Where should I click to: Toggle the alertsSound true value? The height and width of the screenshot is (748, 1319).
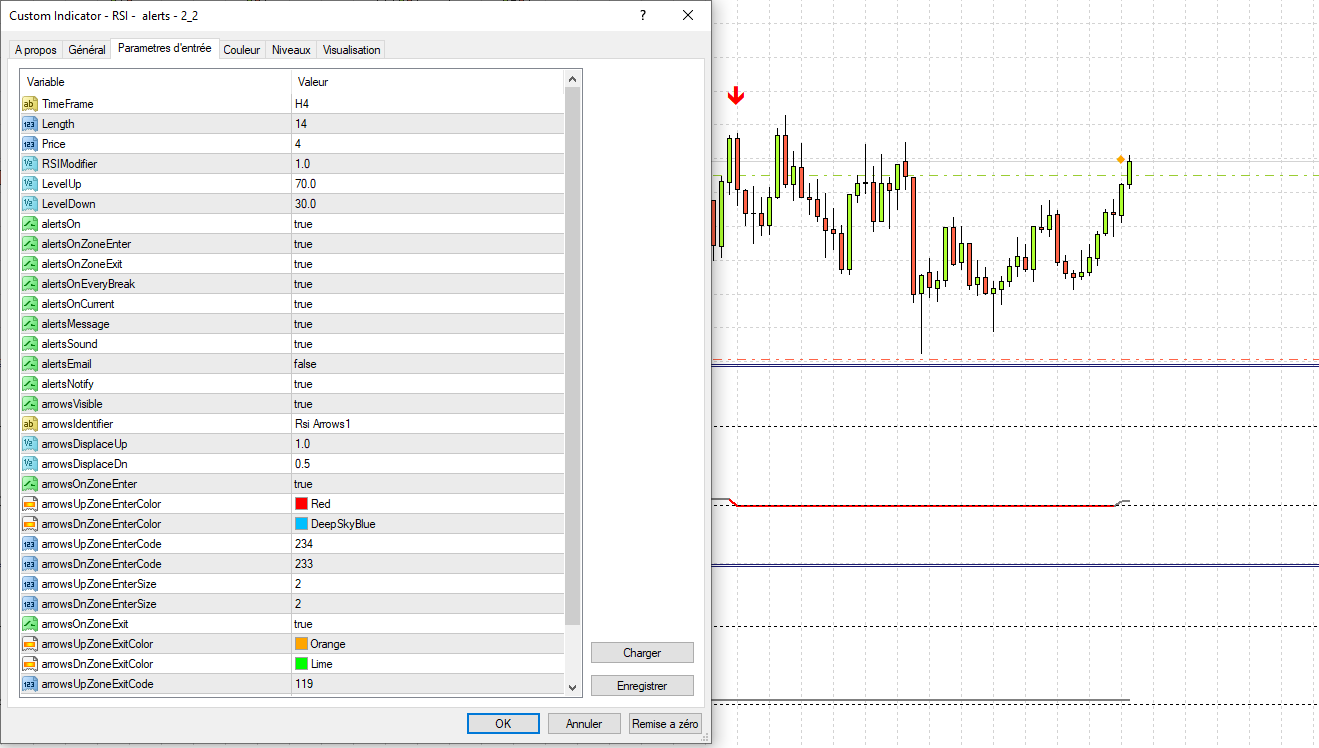[x=427, y=344]
